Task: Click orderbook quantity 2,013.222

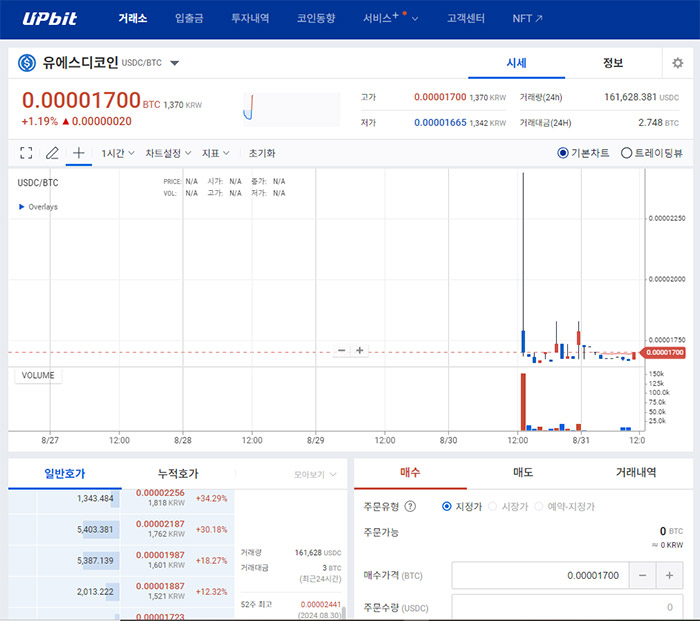Action: point(95,592)
